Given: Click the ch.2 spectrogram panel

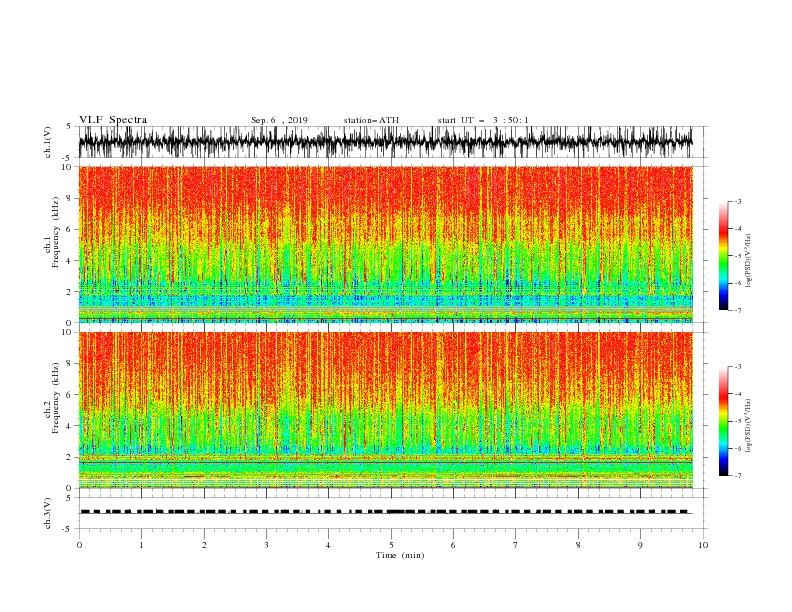Looking at the screenshot, I should pyautogui.click(x=385, y=410).
